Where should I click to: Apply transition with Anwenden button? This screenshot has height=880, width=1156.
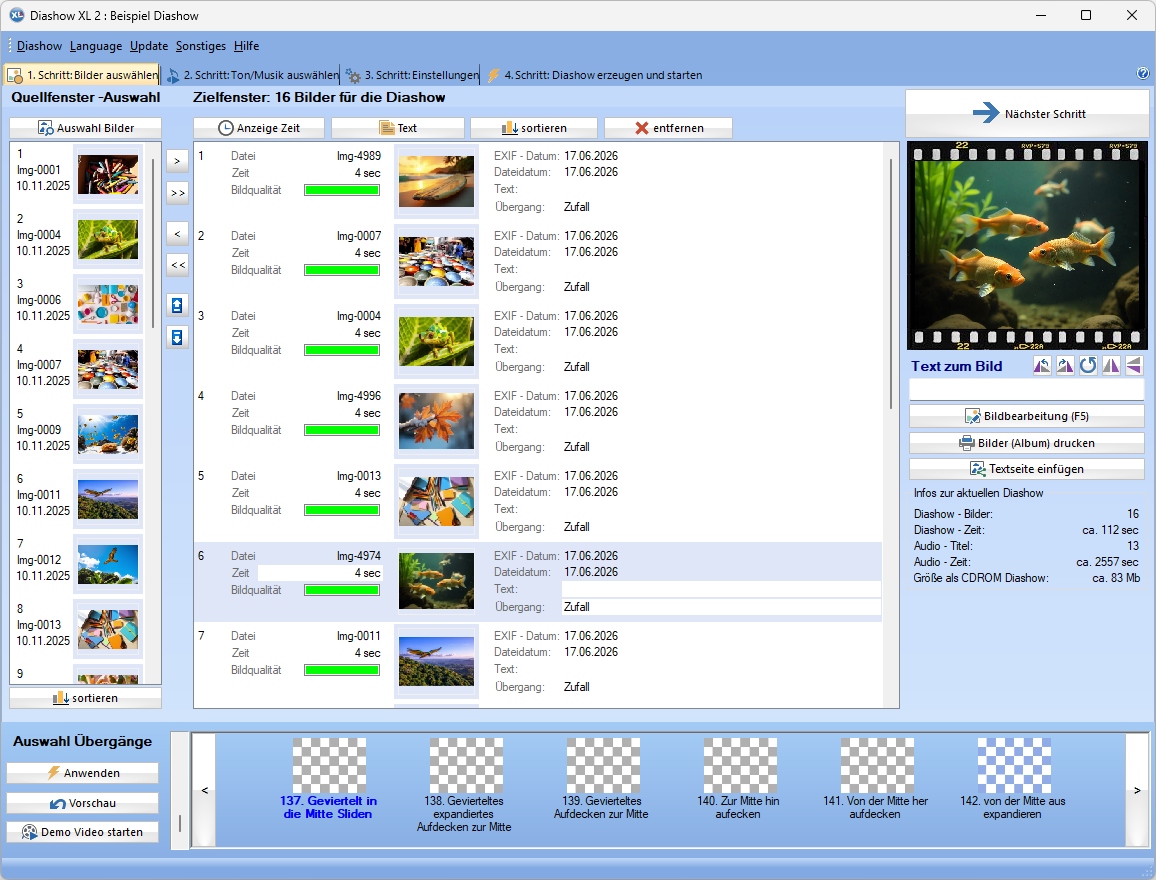(83, 772)
